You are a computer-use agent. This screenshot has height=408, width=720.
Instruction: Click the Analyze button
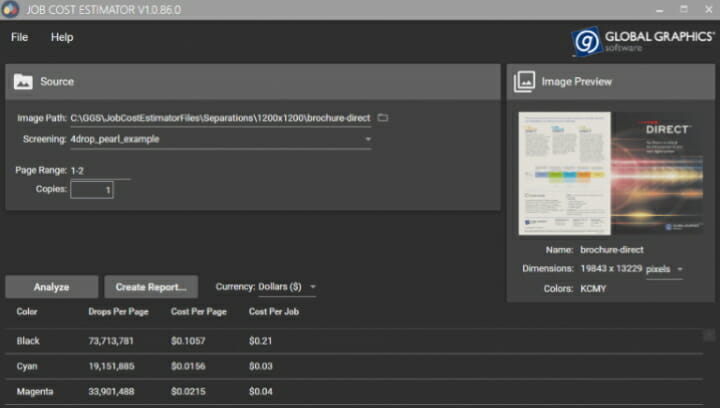51,287
